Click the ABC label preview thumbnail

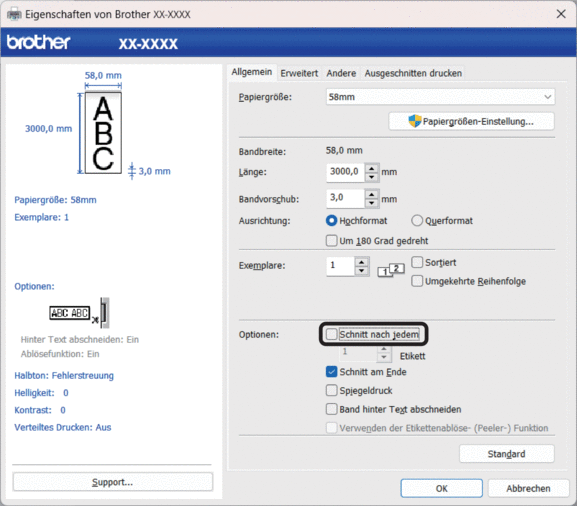tap(103, 133)
